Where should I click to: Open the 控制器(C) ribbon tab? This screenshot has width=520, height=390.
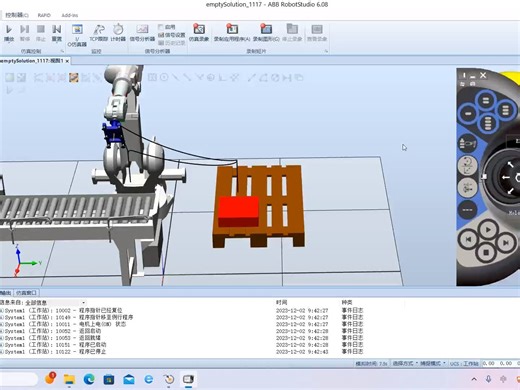coord(17,15)
